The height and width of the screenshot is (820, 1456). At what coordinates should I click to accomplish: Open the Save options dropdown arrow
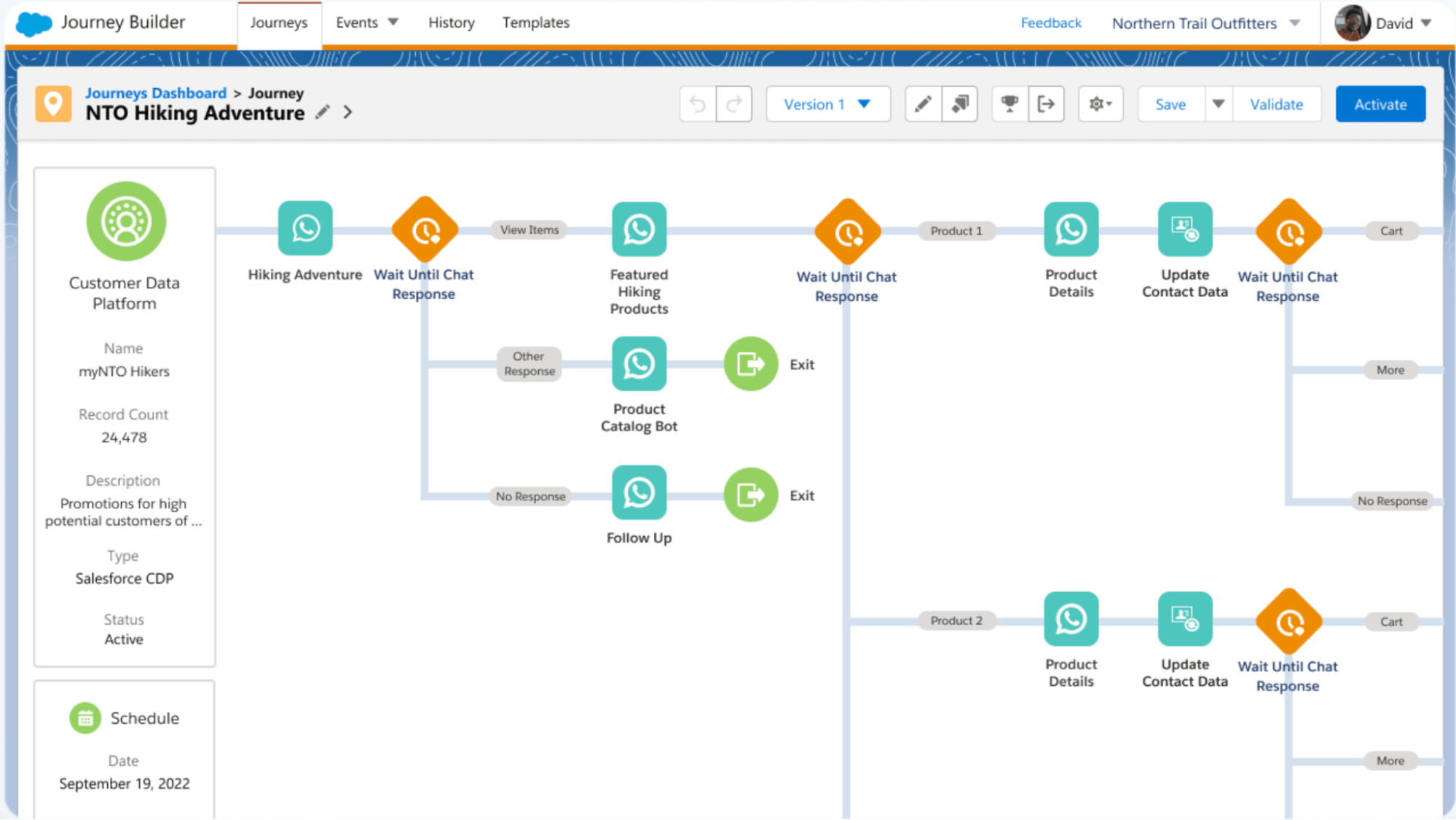pyautogui.click(x=1218, y=104)
